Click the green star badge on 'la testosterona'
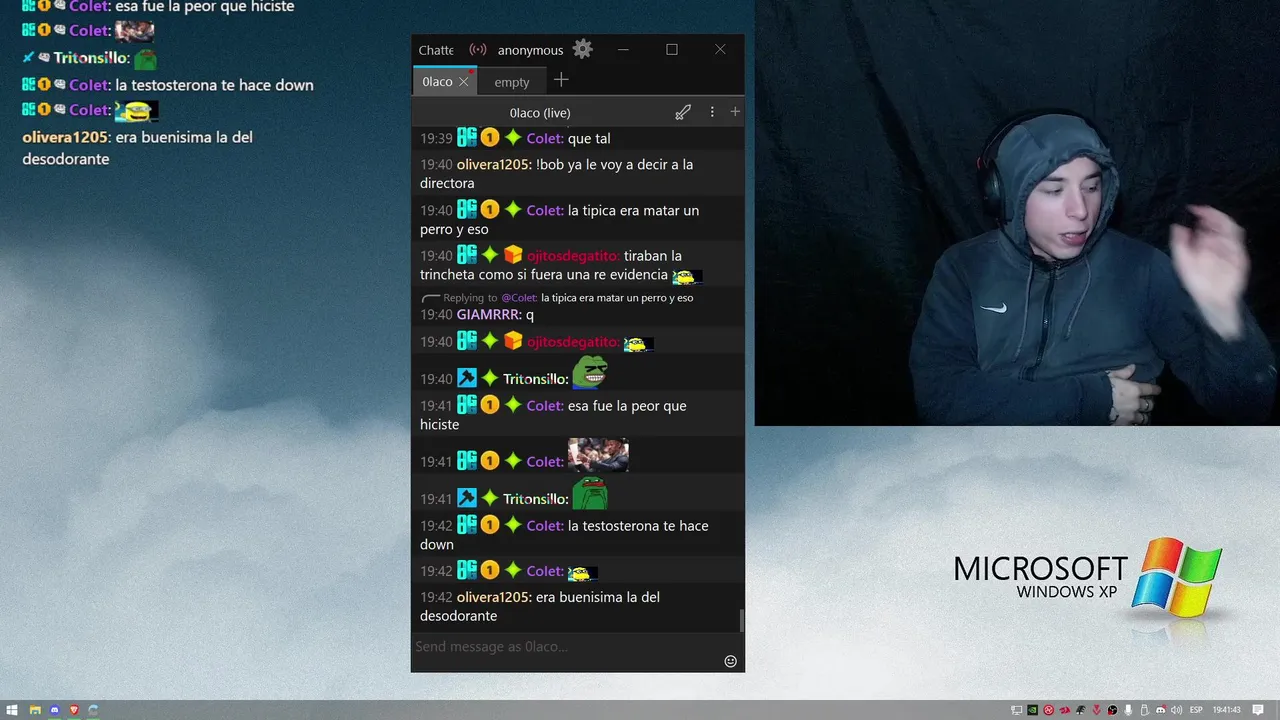The height and width of the screenshot is (720, 1280). pos(513,525)
